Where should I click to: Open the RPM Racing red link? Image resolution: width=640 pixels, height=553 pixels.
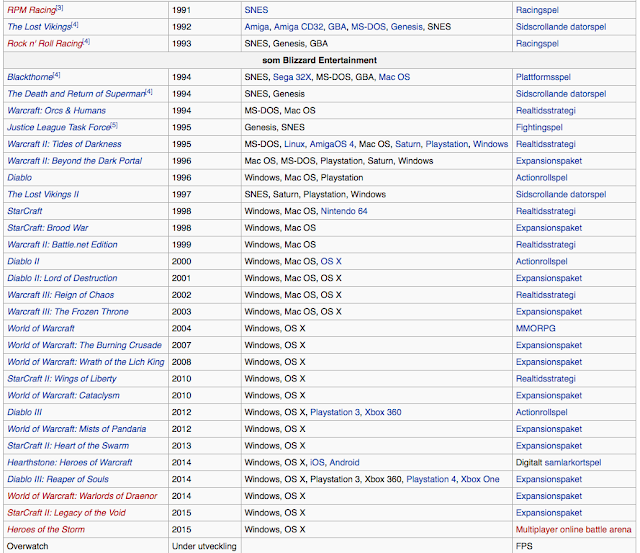[31, 10]
